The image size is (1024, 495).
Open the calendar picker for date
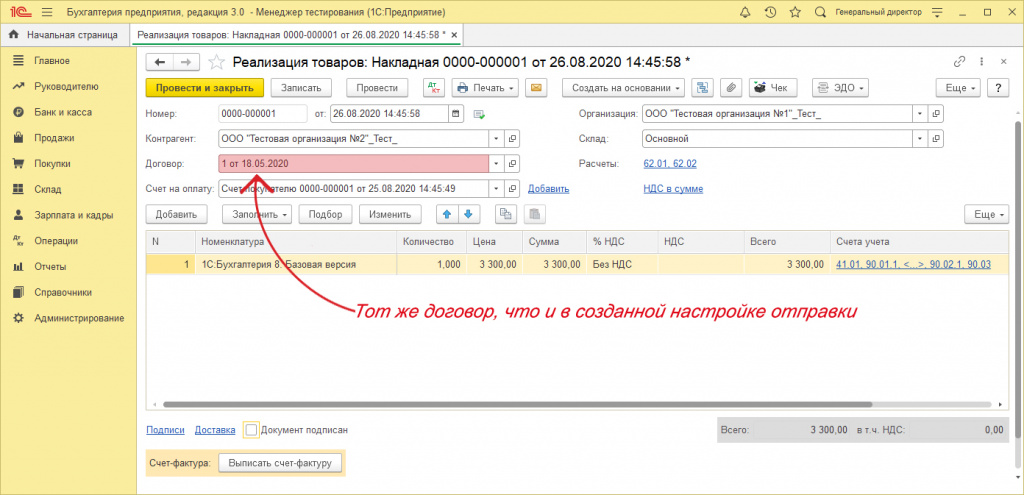[x=456, y=113]
